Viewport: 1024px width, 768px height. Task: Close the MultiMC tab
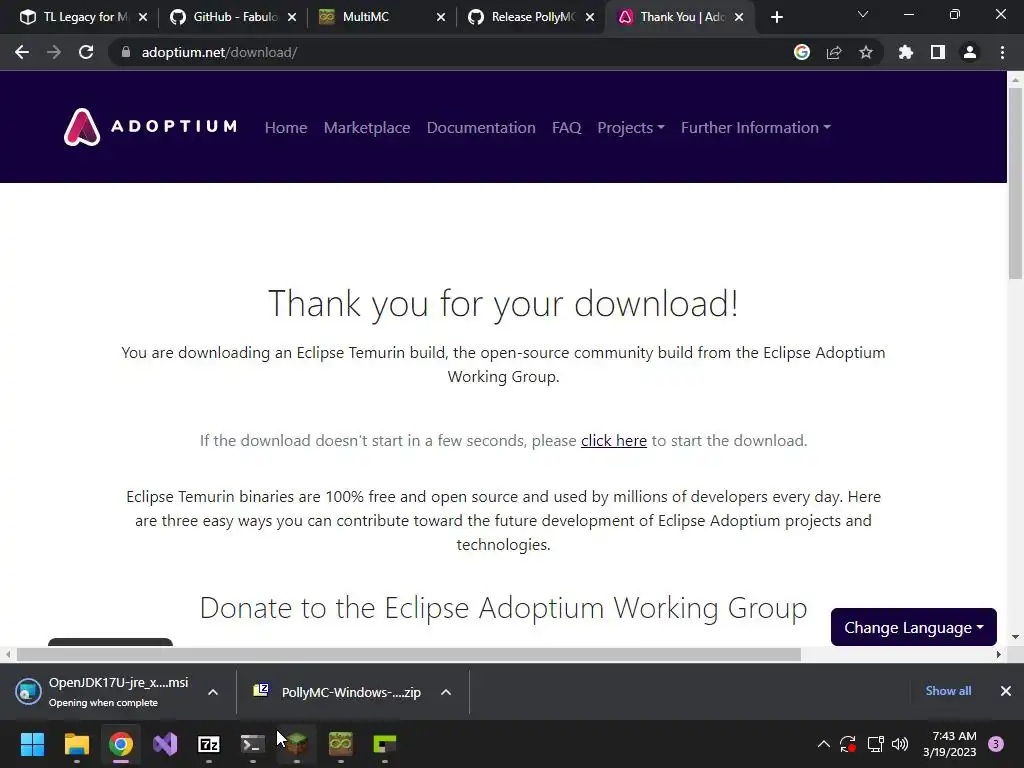click(441, 17)
